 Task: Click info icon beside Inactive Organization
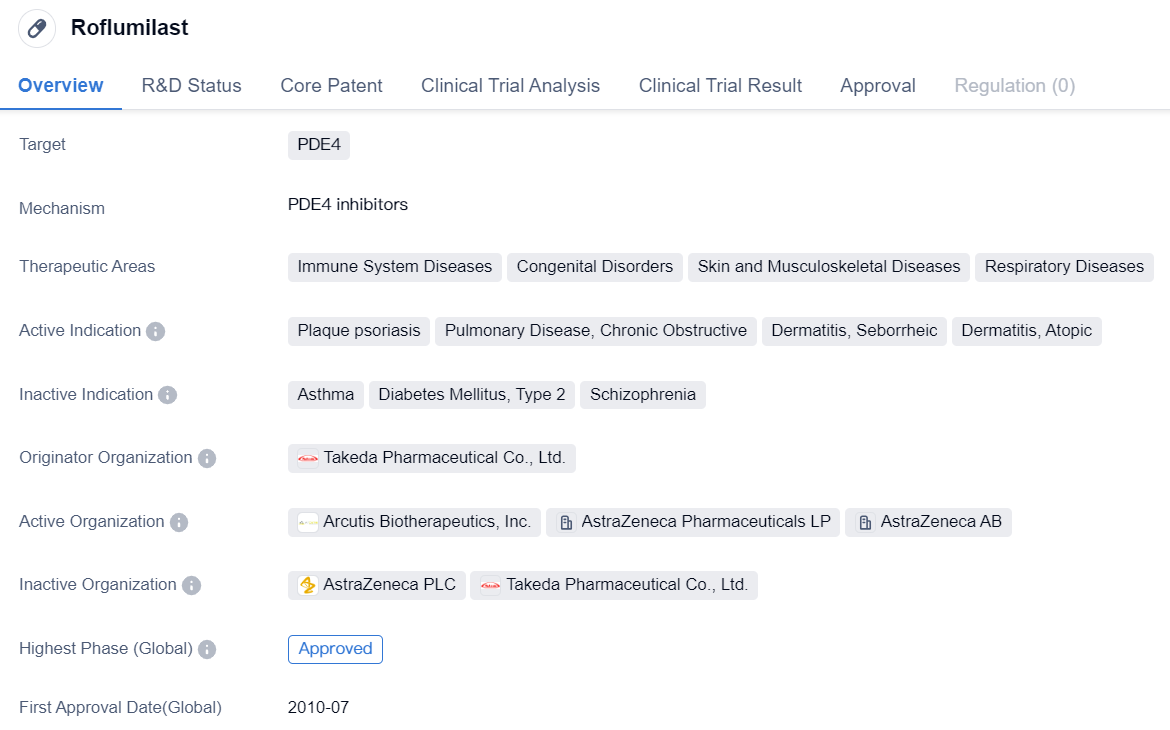click(191, 585)
